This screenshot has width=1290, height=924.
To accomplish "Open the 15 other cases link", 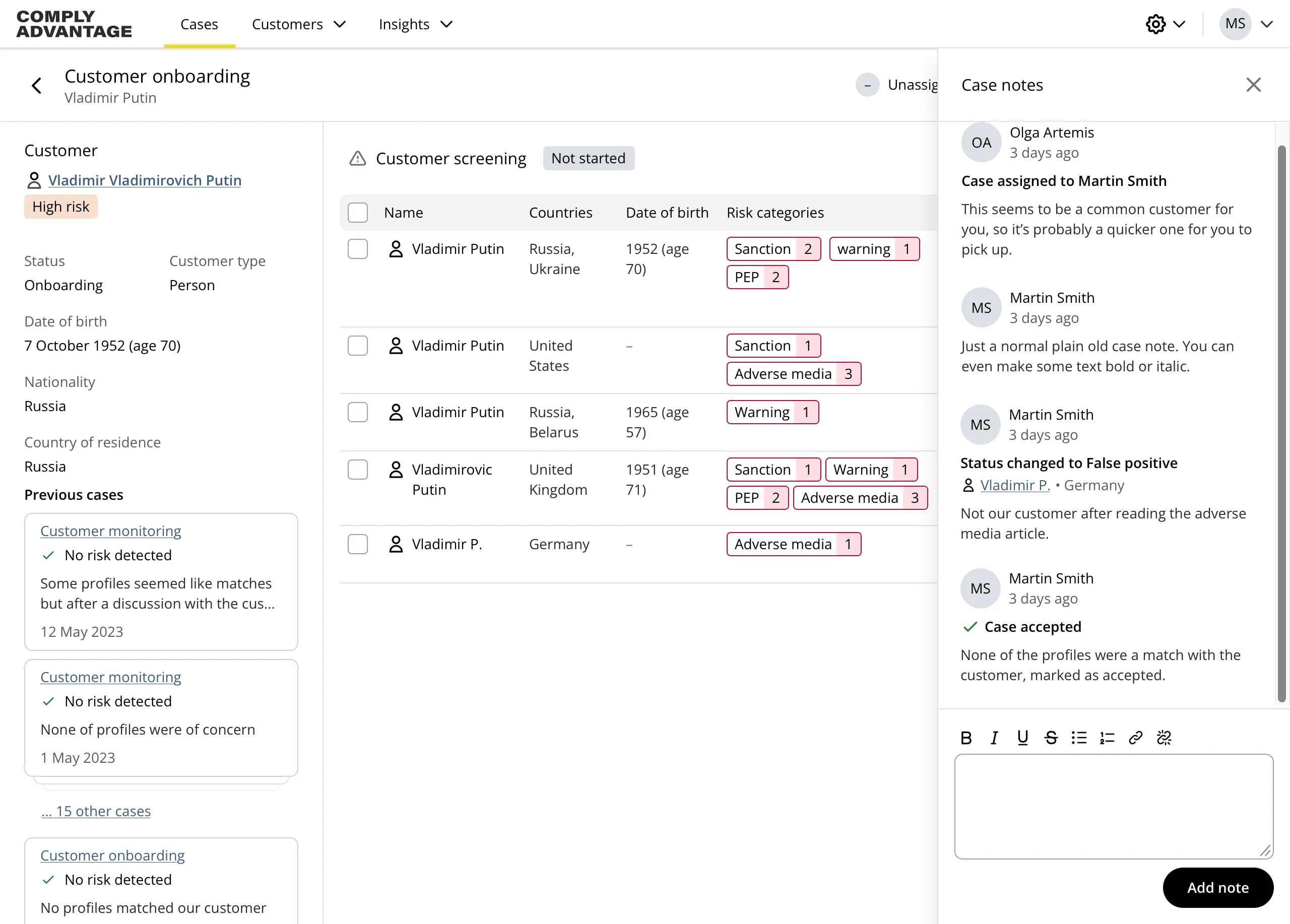I will click(96, 812).
